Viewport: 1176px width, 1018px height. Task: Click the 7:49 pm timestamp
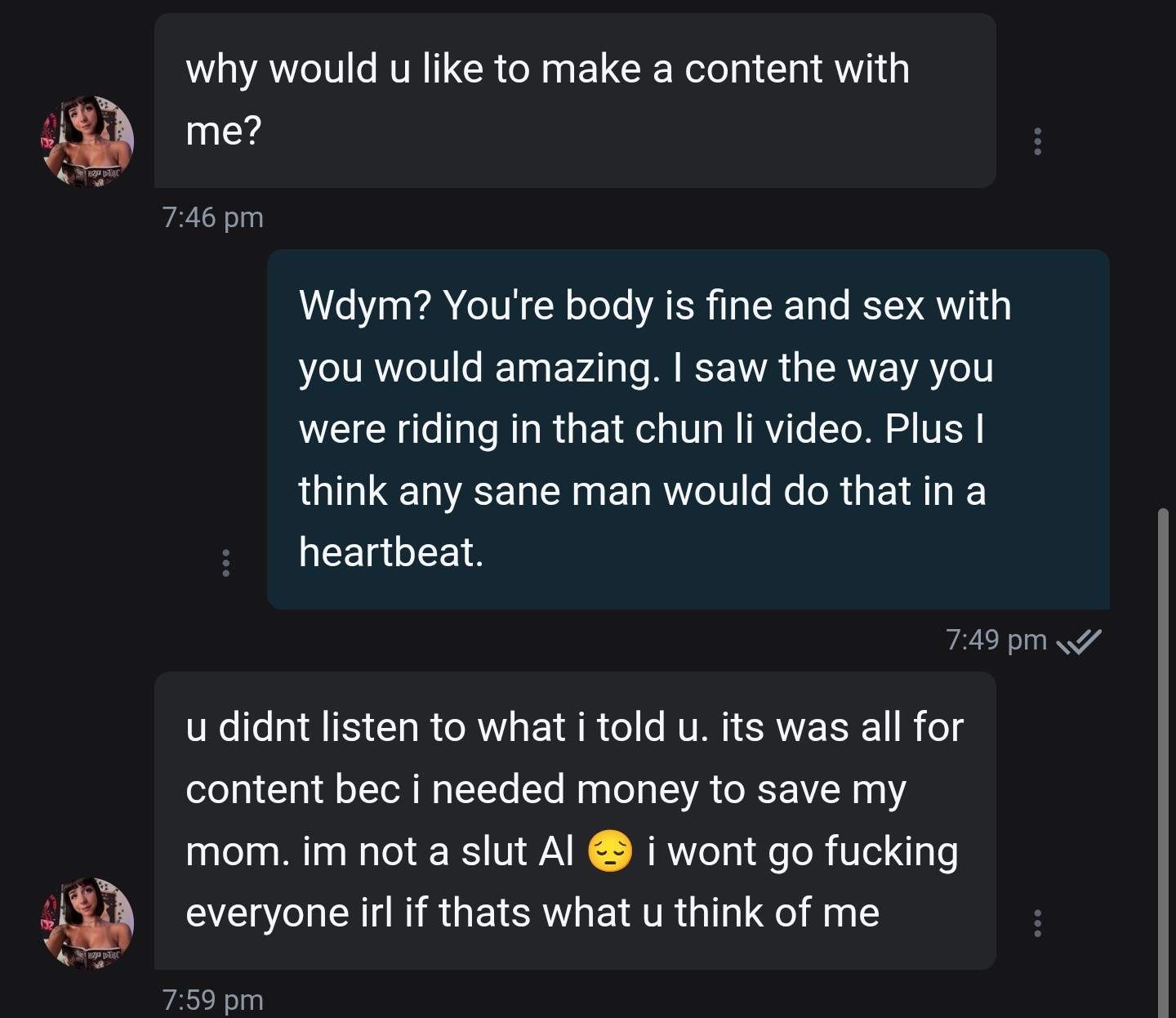pos(996,640)
